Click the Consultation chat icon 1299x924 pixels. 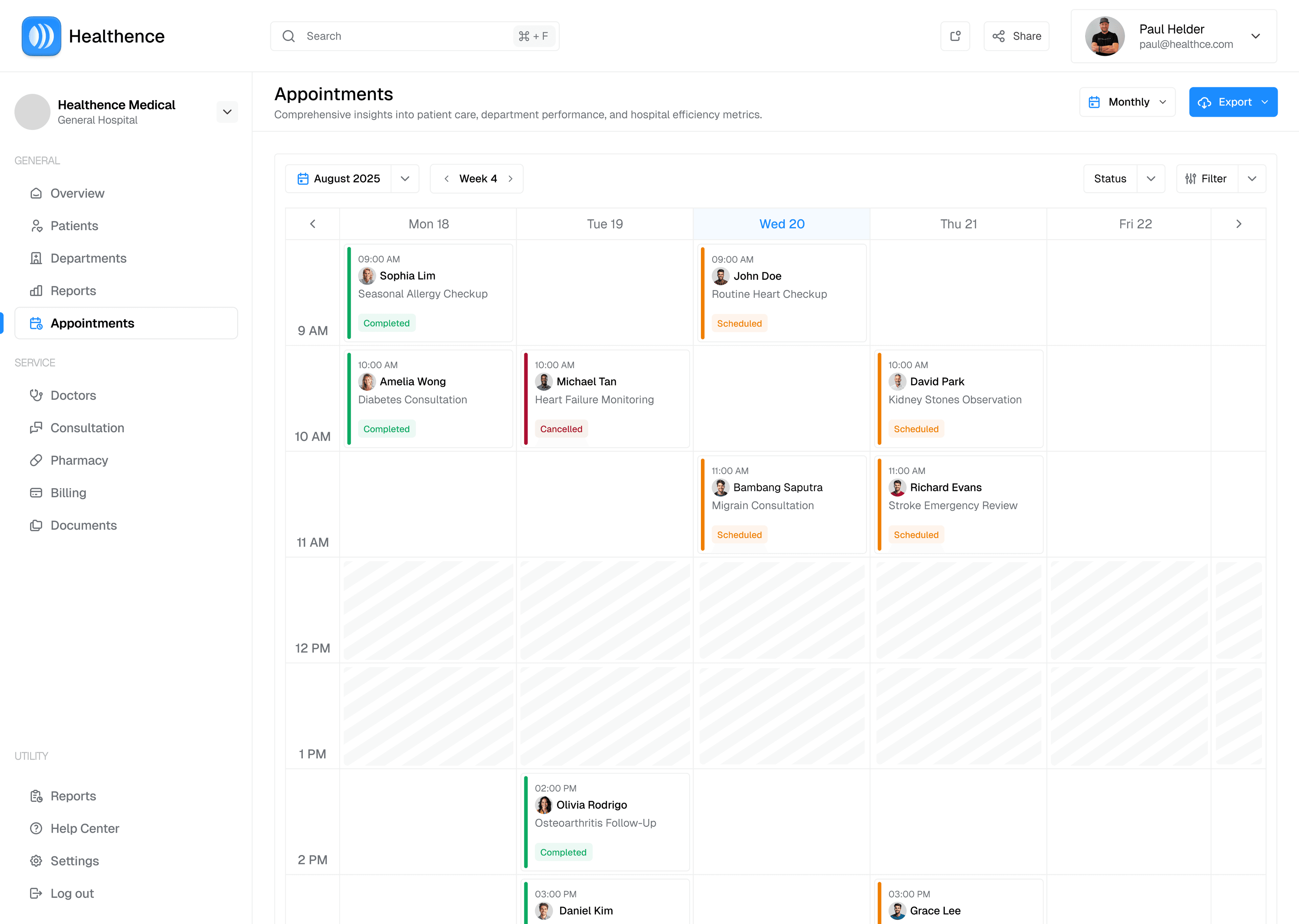click(x=36, y=428)
